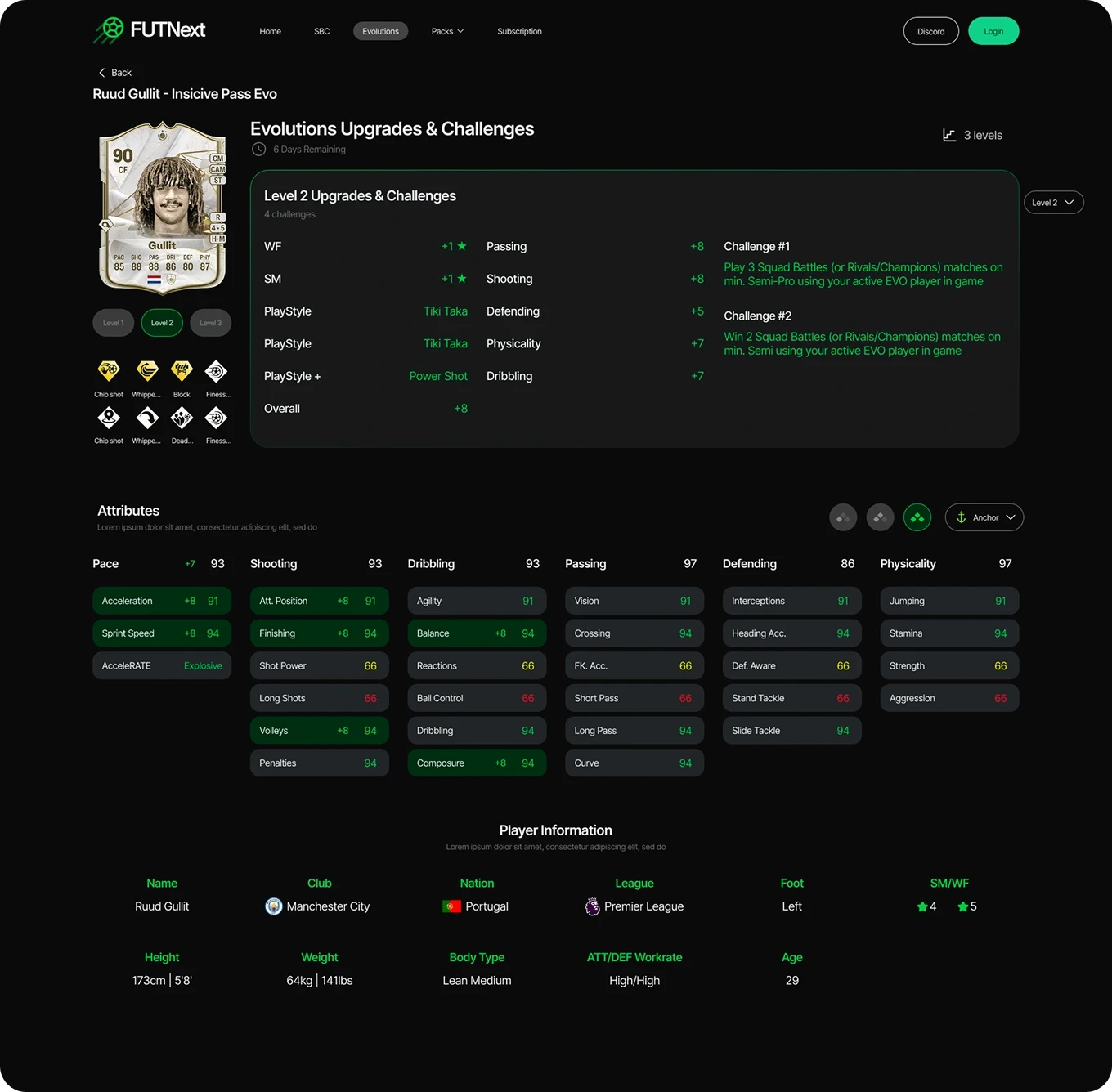Click the clock icon by 6 Days Remaining
Viewport: 1112px width, 1092px height.
pos(258,149)
